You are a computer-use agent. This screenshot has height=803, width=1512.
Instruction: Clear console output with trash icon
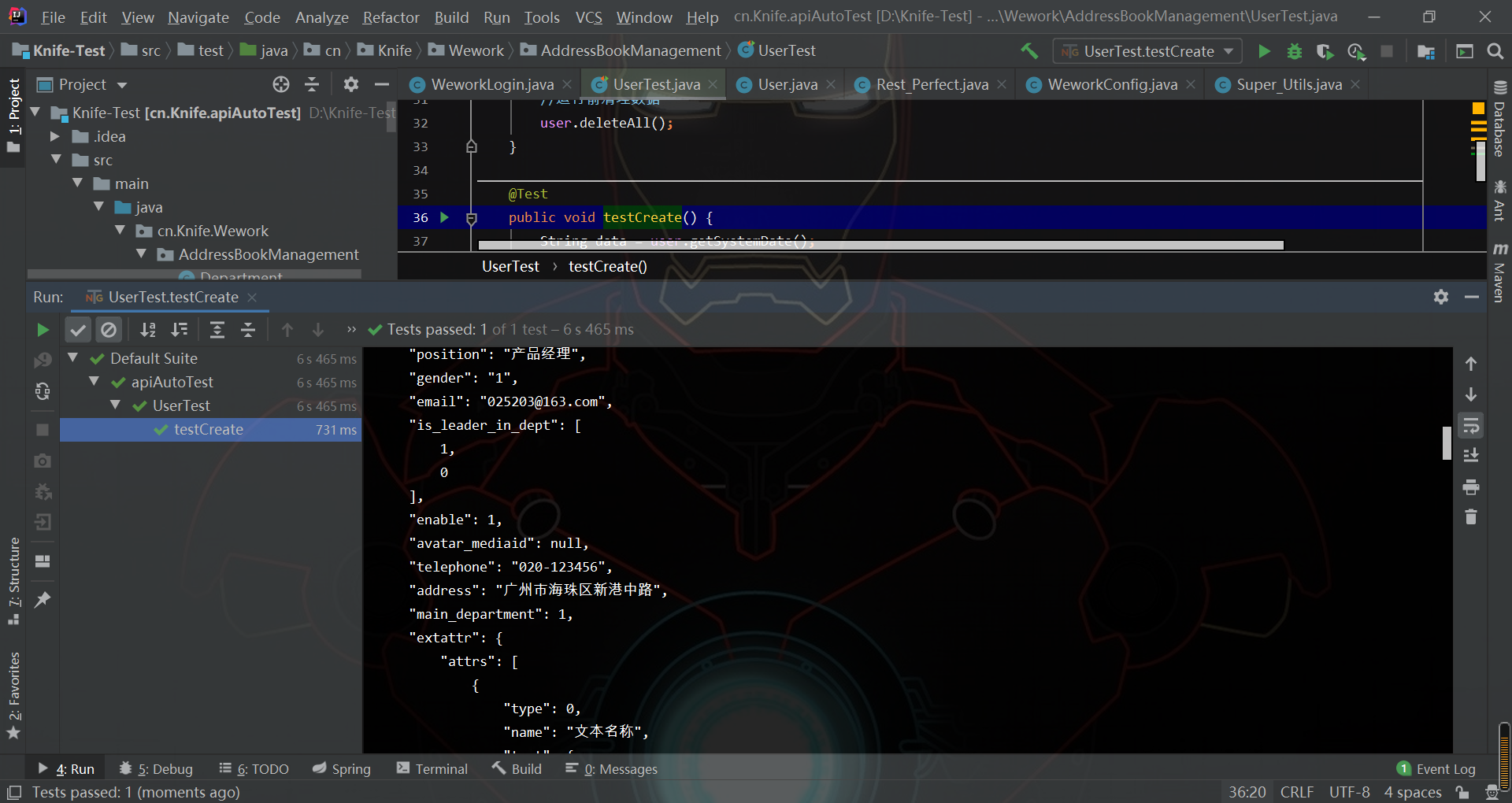click(x=1470, y=517)
